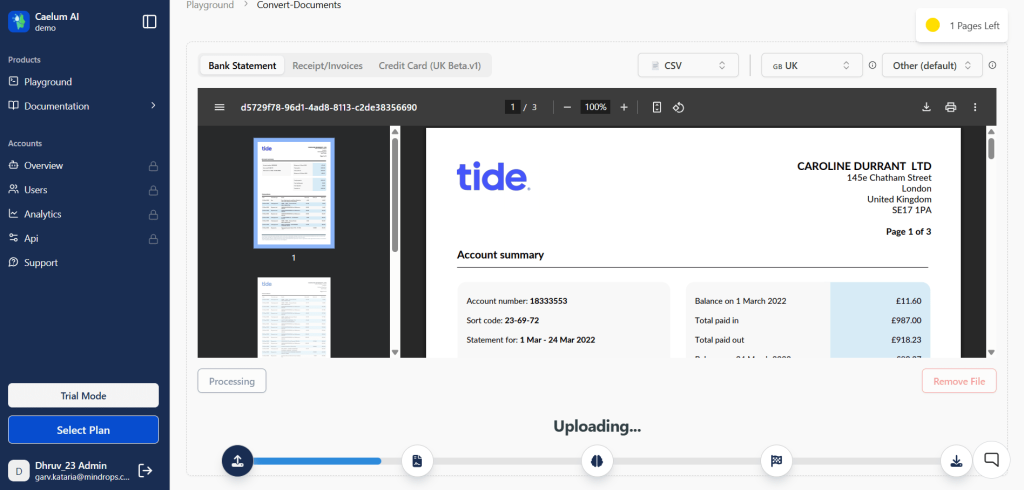Click the brain AI step icon
This screenshot has width=1024, height=490.
(x=597, y=461)
